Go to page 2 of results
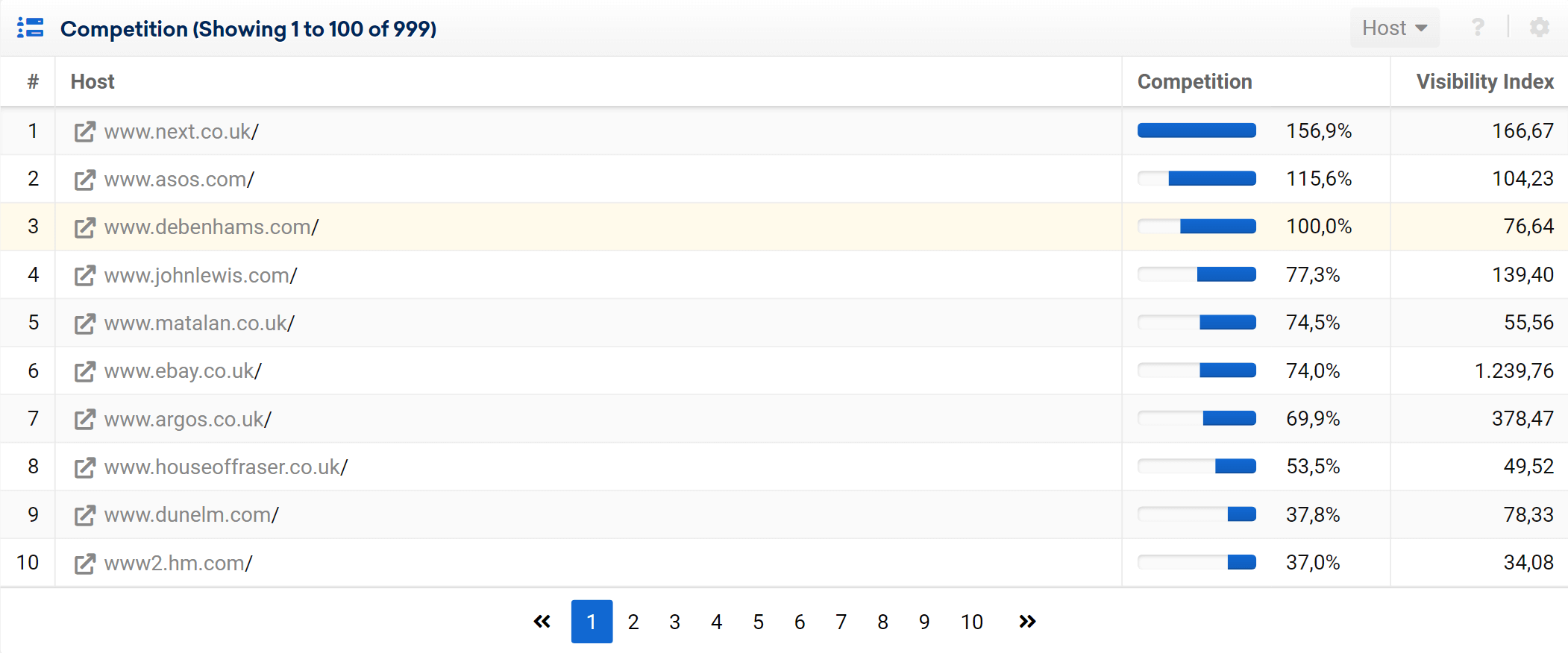The height and width of the screenshot is (653, 1568). pyautogui.click(x=633, y=622)
